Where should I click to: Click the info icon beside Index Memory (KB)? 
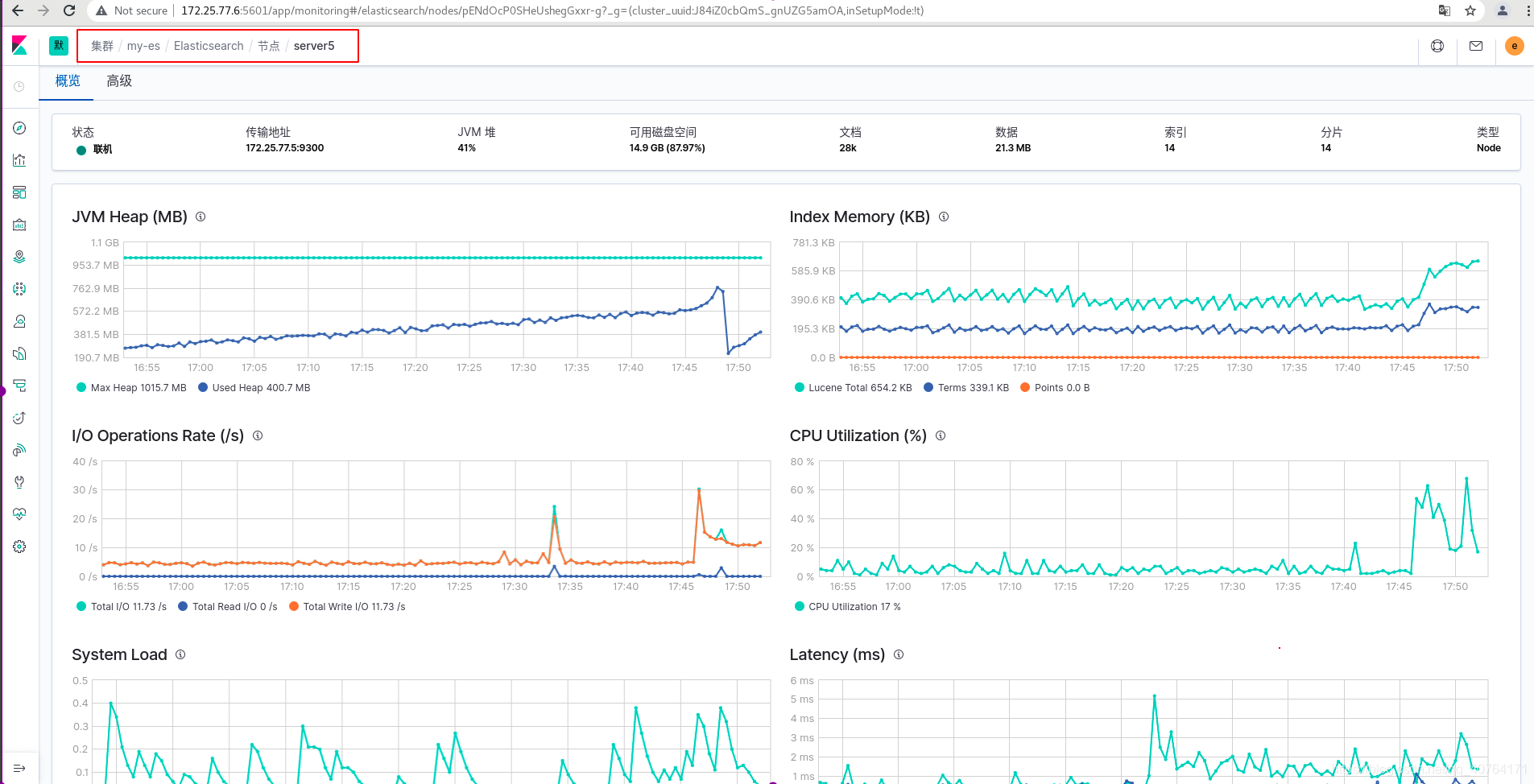[x=944, y=217]
